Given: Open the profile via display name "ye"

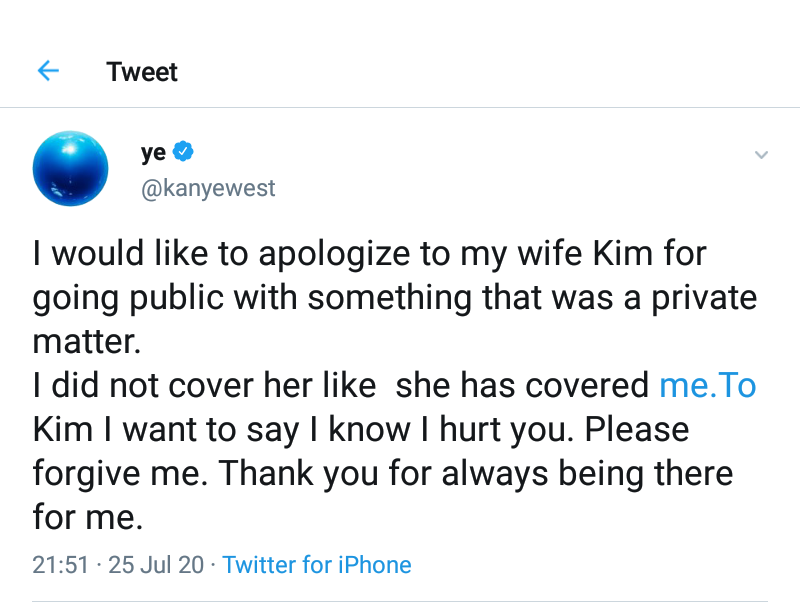Looking at the screenshot, I should (x=153, y=153).
